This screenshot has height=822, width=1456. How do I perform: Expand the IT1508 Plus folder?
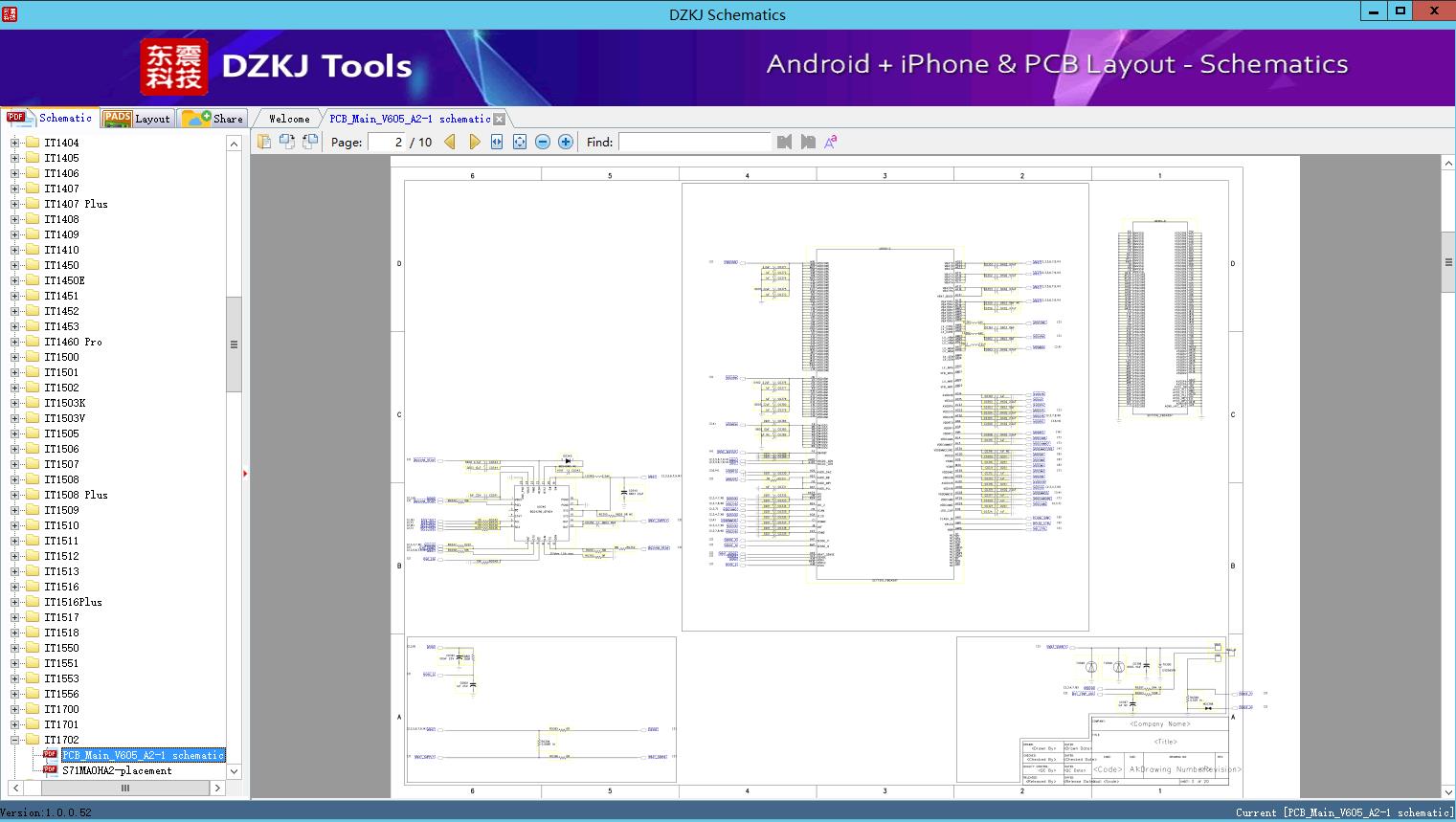(14, 495)
